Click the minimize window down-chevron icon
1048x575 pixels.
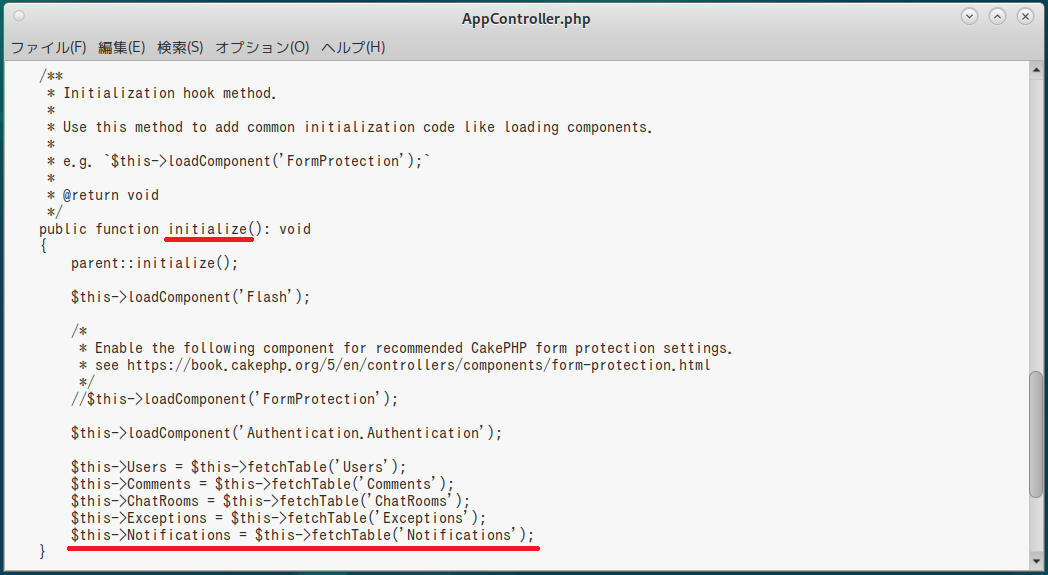[969, 17]
